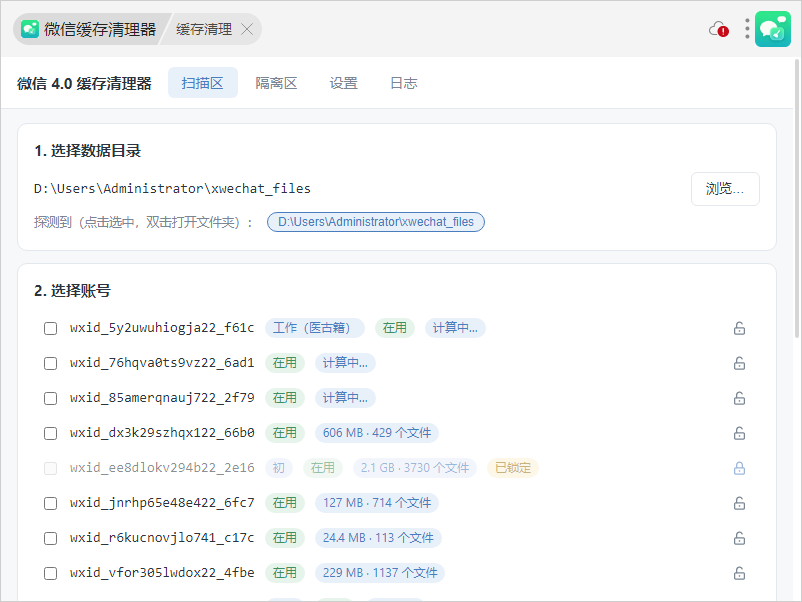Check the wxid_r6kucnovjlo741_c17c account checkbox

point(51,538)
